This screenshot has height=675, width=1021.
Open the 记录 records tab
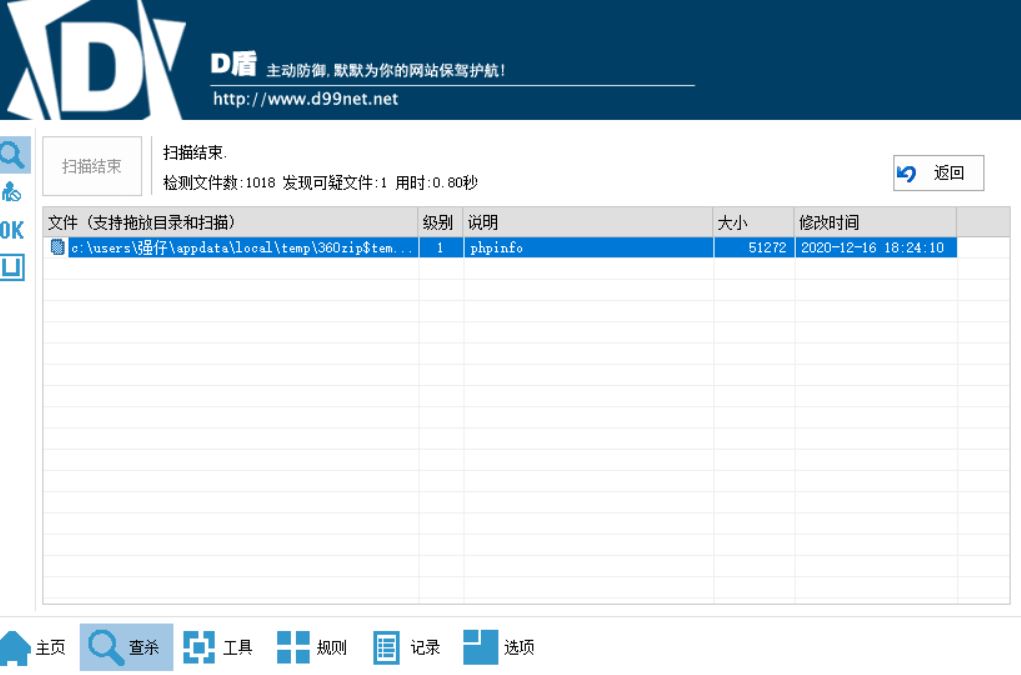click(x=407, y=647)
